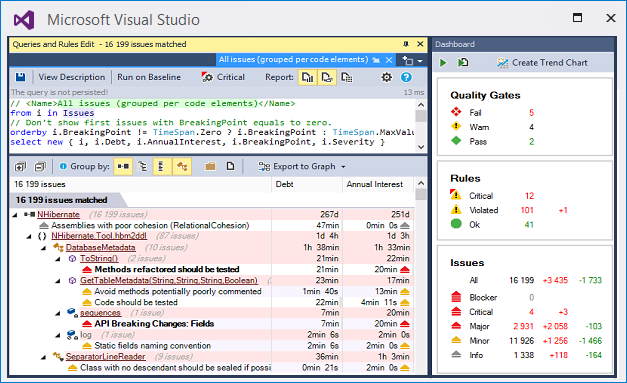Collapse the SeparatorLineReader node
627x383 pixels.
[44, 357]
